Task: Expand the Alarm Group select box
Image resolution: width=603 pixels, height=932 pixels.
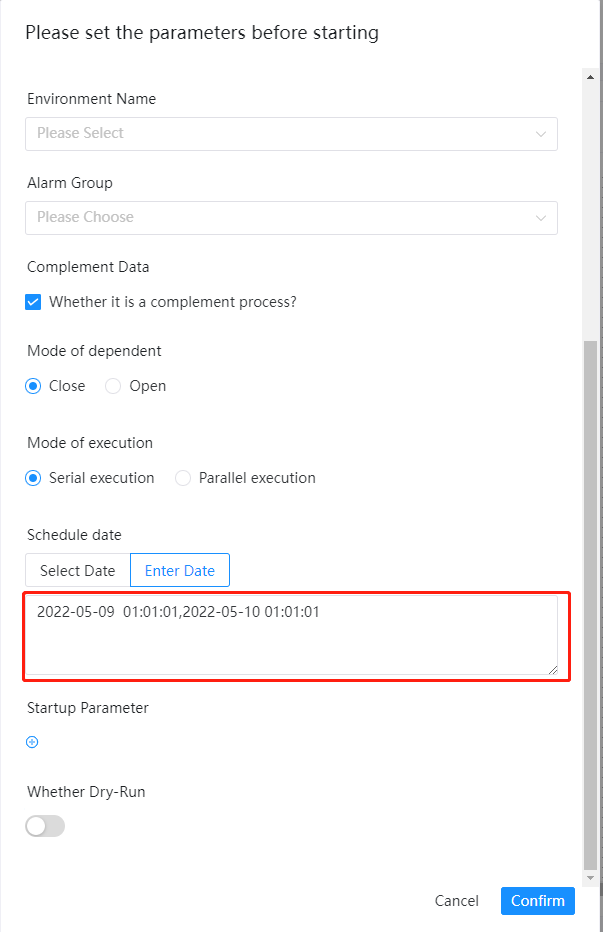Action: 280,218
